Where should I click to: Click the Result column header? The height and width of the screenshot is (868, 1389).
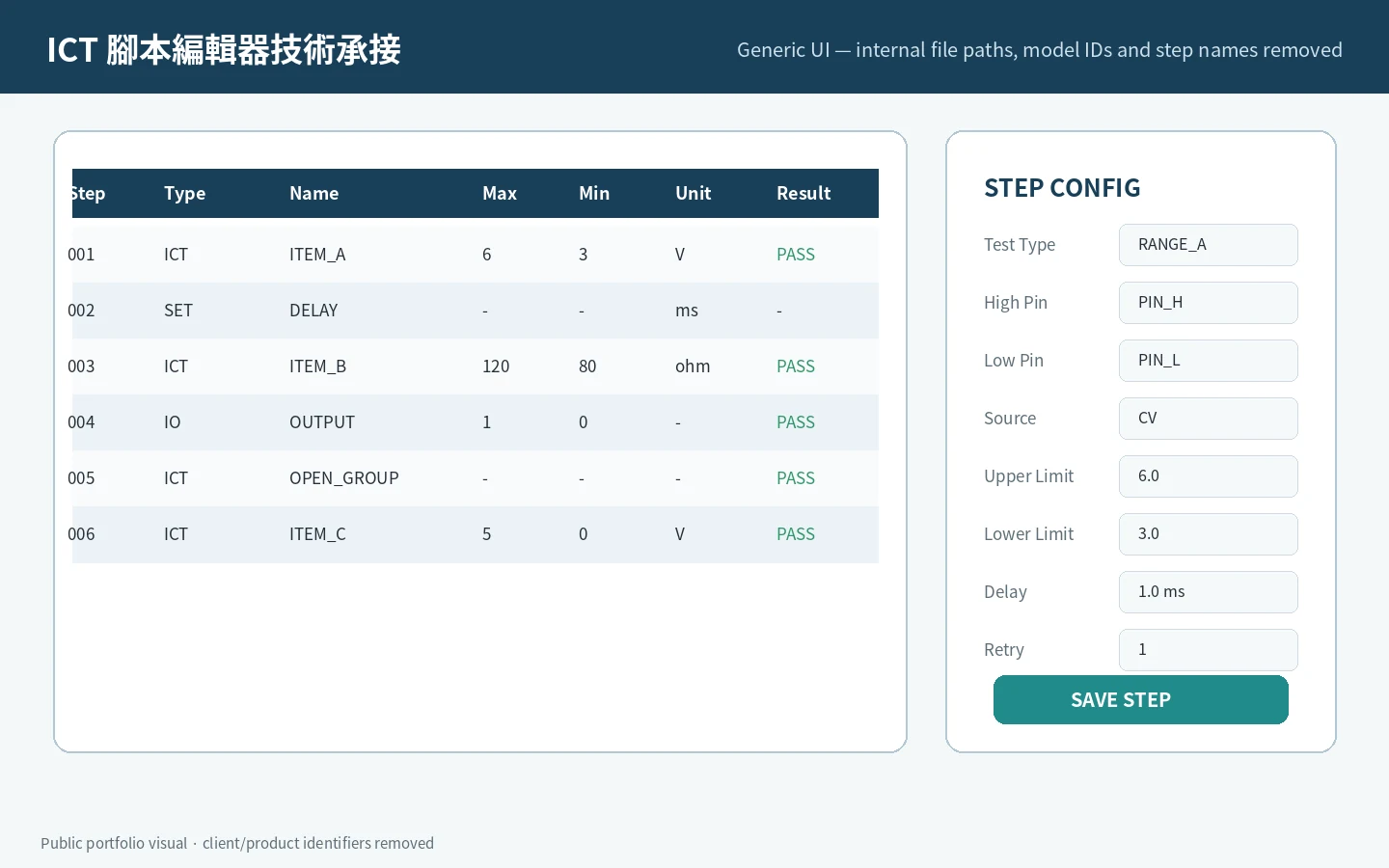[803, 193]
